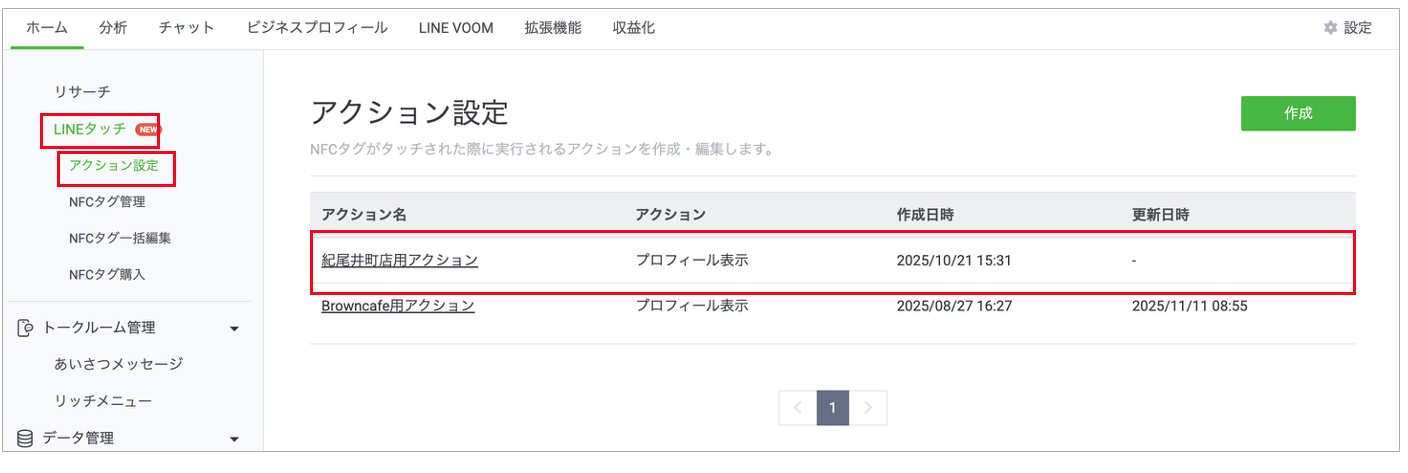Open the 紀尾井町店用アクション link
This screenshot has width=1408, height=473.
click(399, 260)
